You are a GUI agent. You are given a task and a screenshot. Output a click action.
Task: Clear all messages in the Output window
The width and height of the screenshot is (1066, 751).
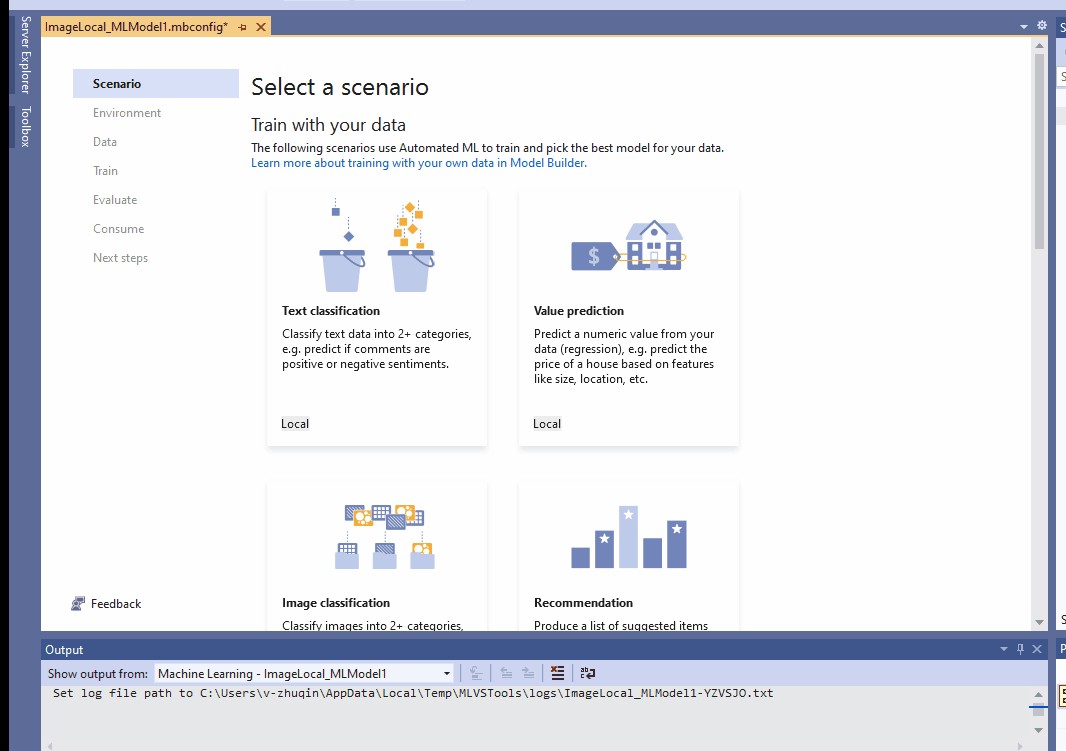tap(557, 673)
